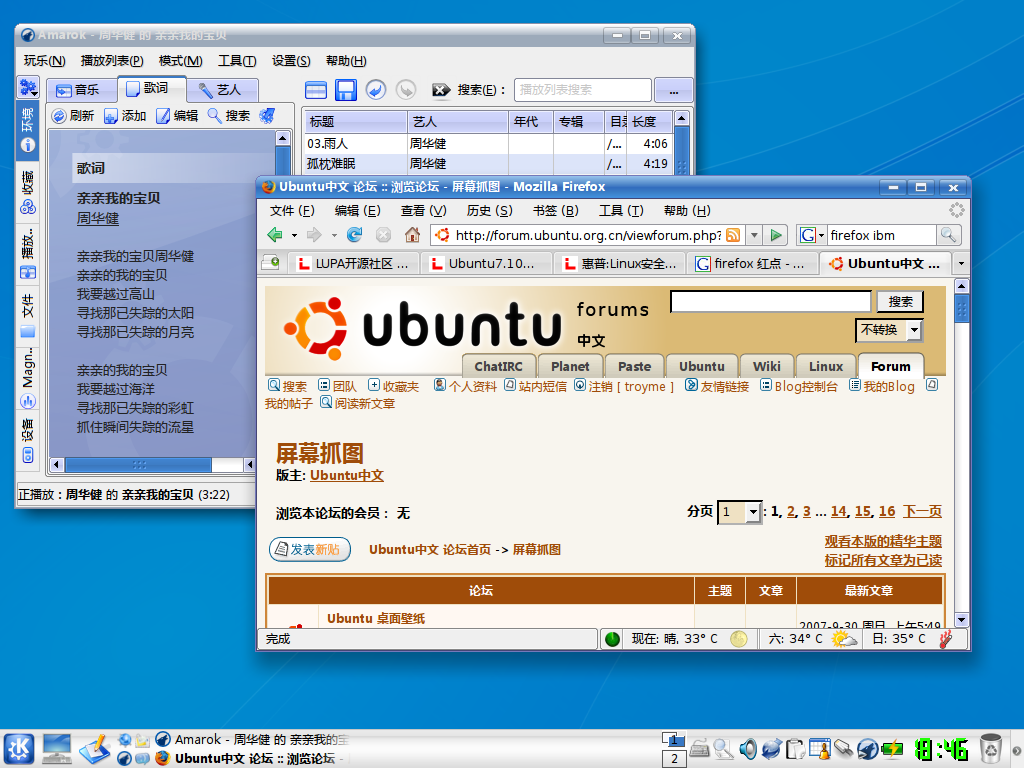The height and width of the screenshot is (768, 1024).
Task: Click Amarok redo arrow icon
Action: [x=406, y=89]
